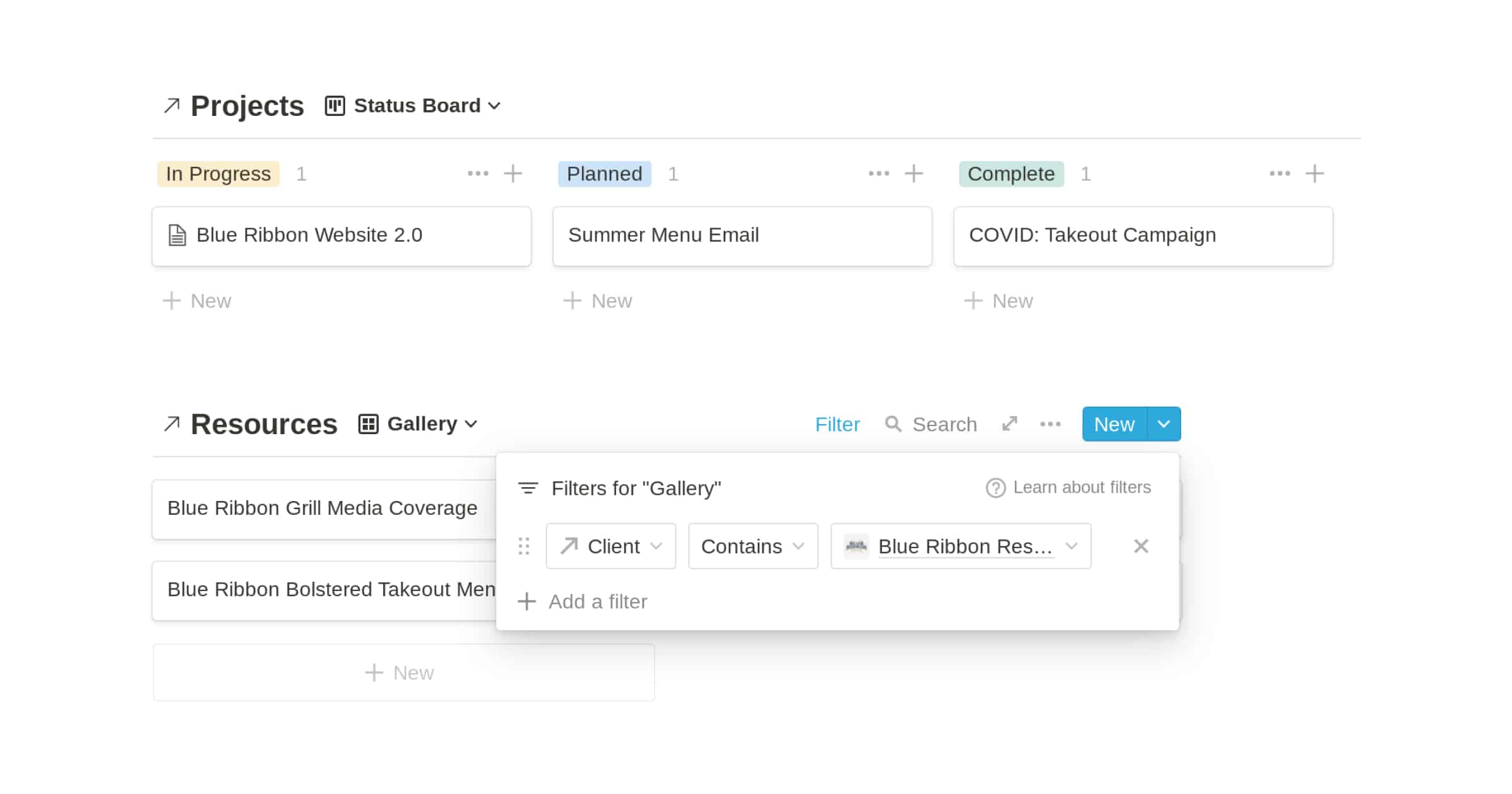This screenshot has width=1512, height=794.
Task: Select the Summer Menu Email card
Action: click(x=742, y=235)
